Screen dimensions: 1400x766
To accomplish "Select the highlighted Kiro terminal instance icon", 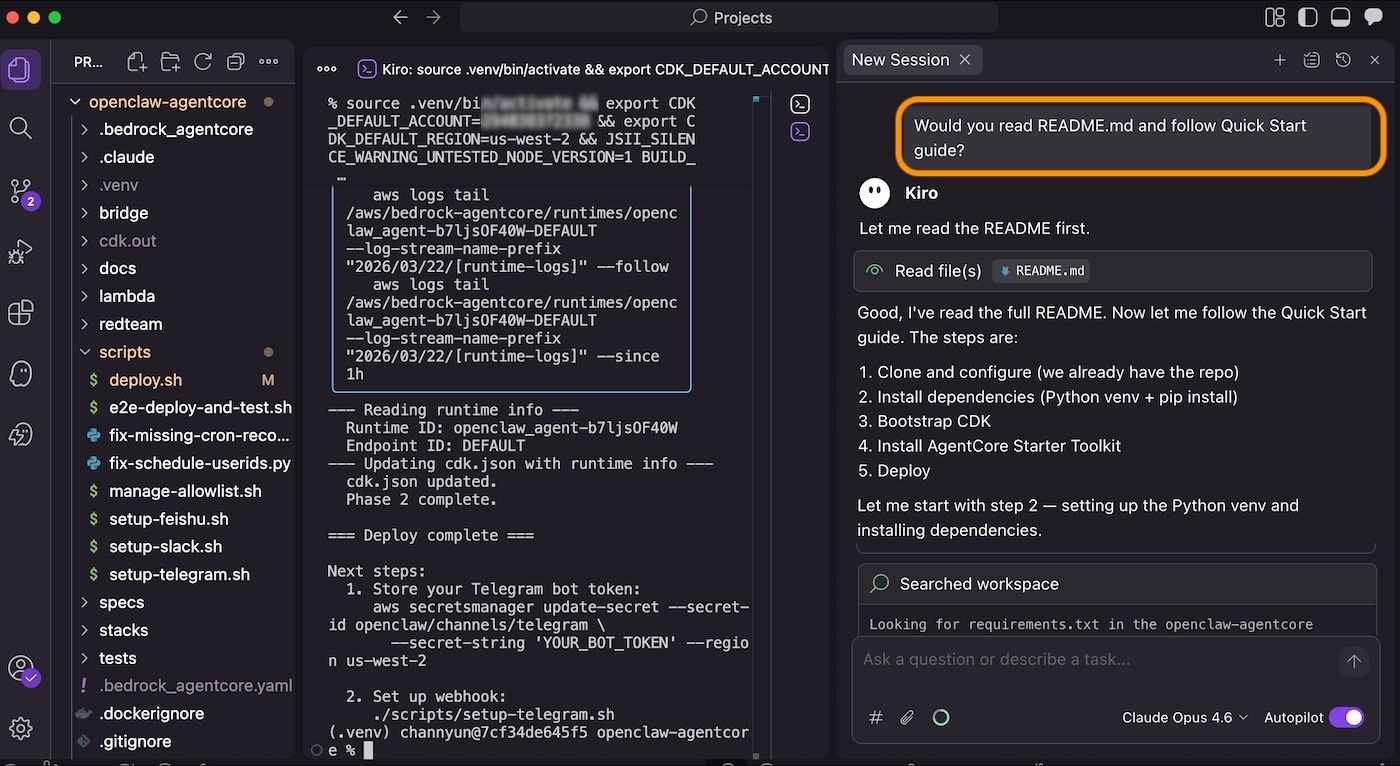I will (800, 132).
